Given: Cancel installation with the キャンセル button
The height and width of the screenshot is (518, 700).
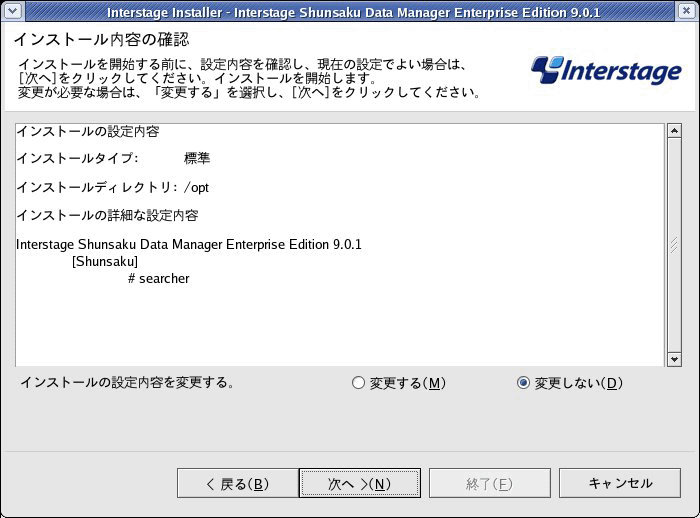Looking at the screenshot, I should click(x=620, y=483).
